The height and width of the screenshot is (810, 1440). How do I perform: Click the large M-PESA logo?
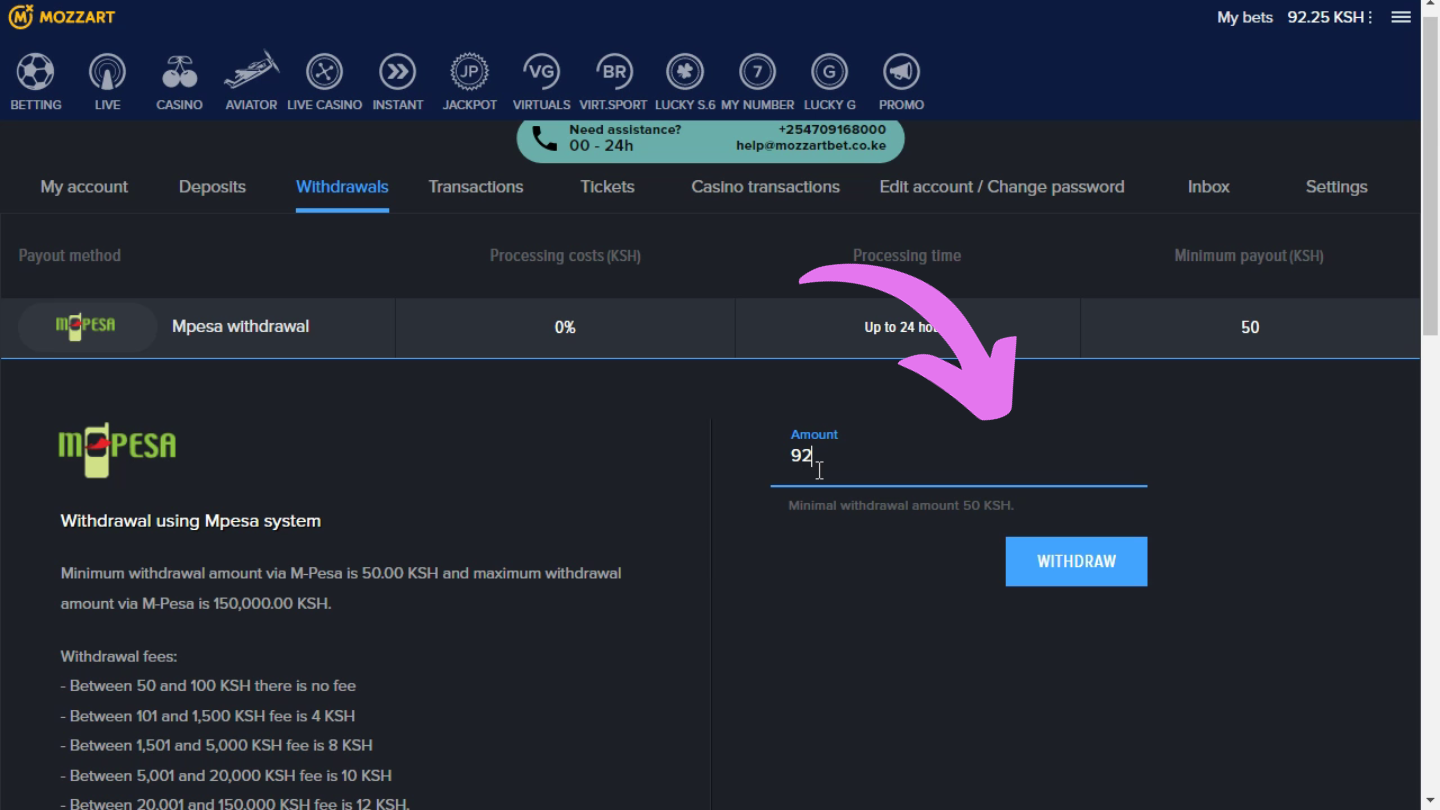click(117, 450)
